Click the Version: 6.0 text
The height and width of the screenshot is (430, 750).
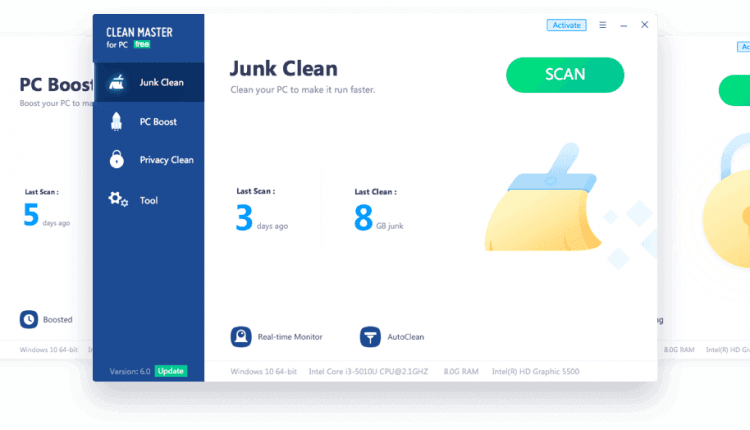[x=130, y=371]
